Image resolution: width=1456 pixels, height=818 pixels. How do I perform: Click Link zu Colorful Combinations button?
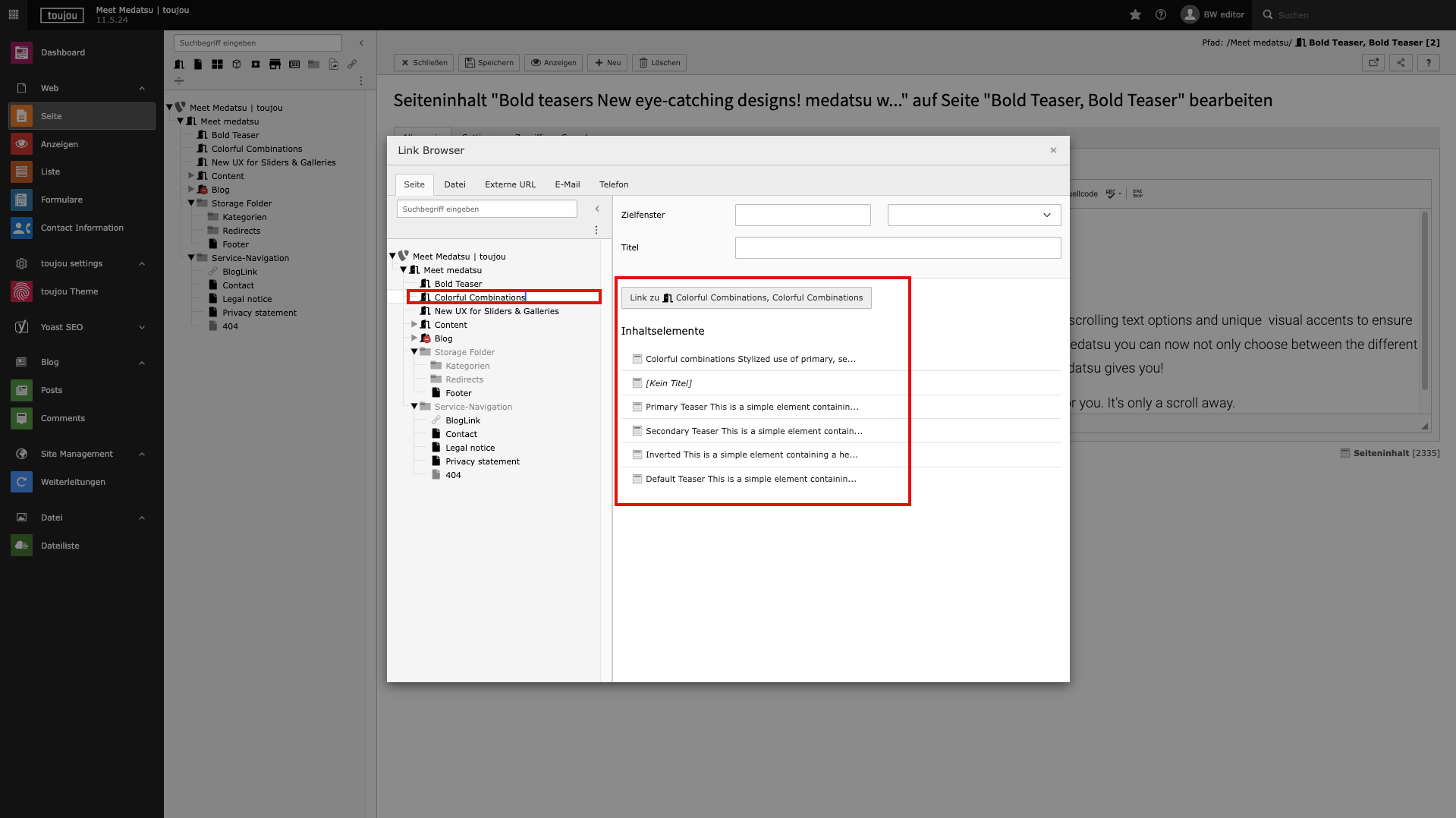click(746, 297)
